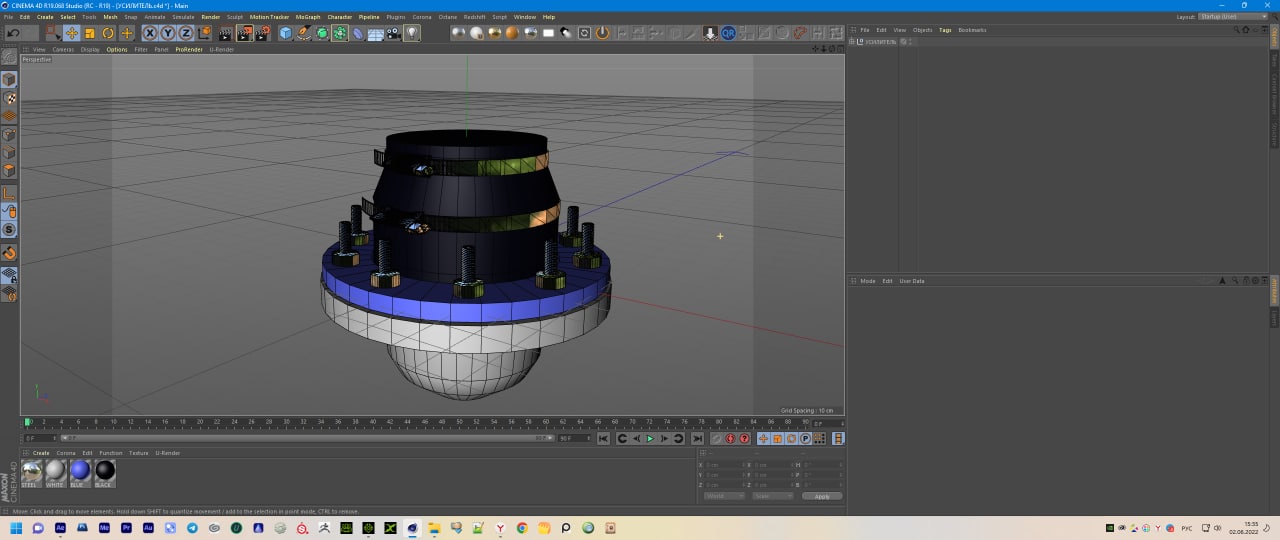Toggle the X axis lock
Image resolution: width=1280 pixels, height=540 pixels.
coord(150,33)
